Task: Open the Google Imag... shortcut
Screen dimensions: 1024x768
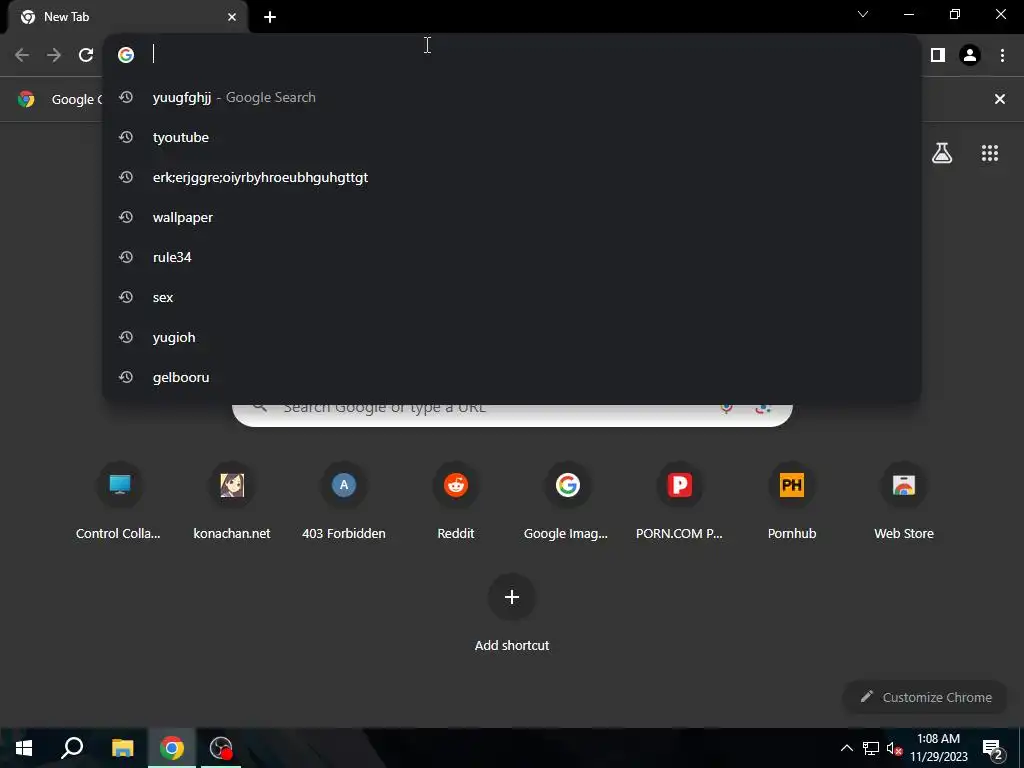Action: [x=568, y=502]
